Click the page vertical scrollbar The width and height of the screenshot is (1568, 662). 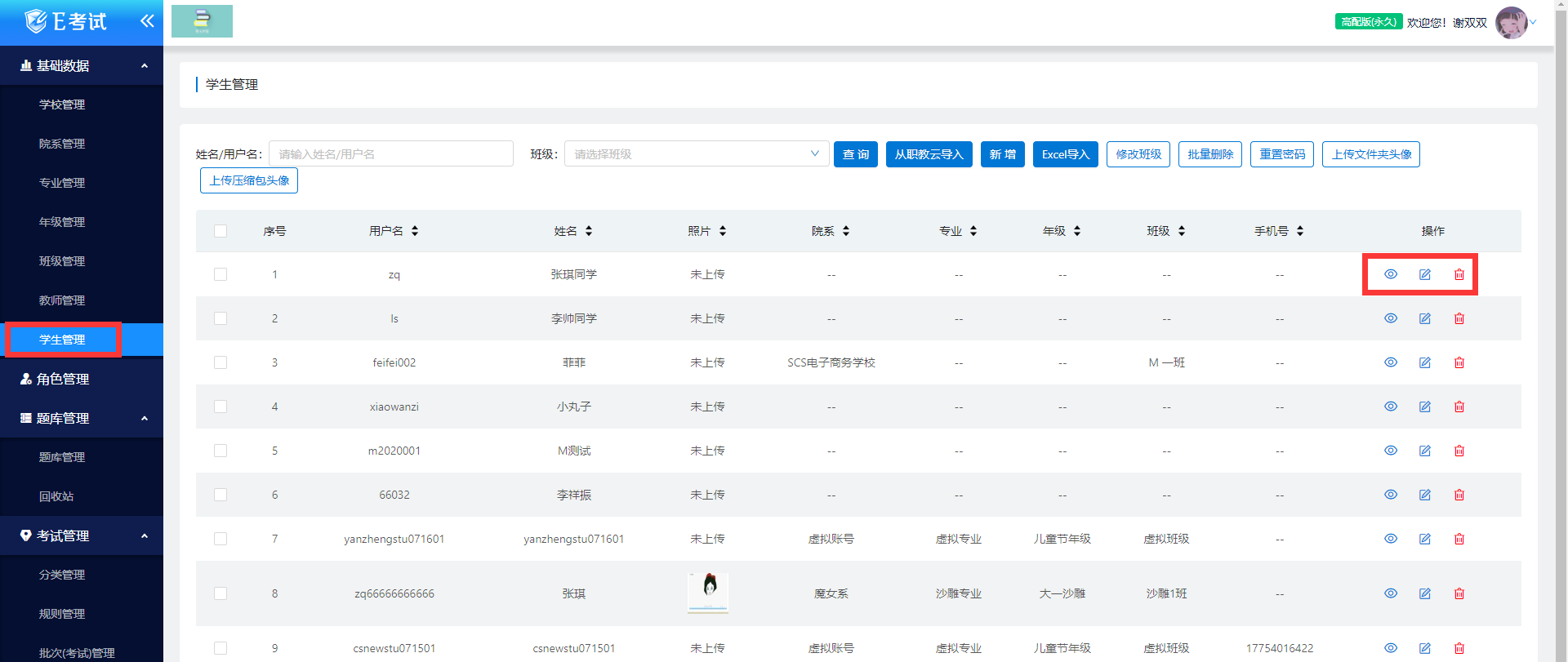tap(1561, 331)
